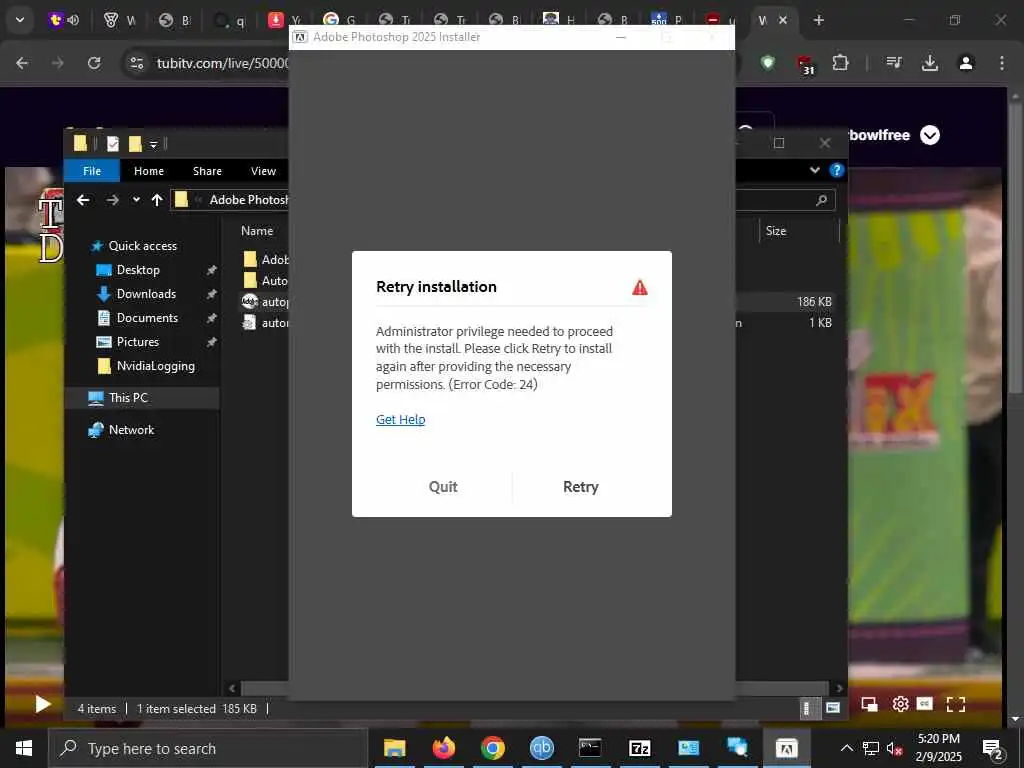The width and height of the screenshot is (1024, 768).
Task: Enter fullscreen on Tubi player
Action: (955, 704)
